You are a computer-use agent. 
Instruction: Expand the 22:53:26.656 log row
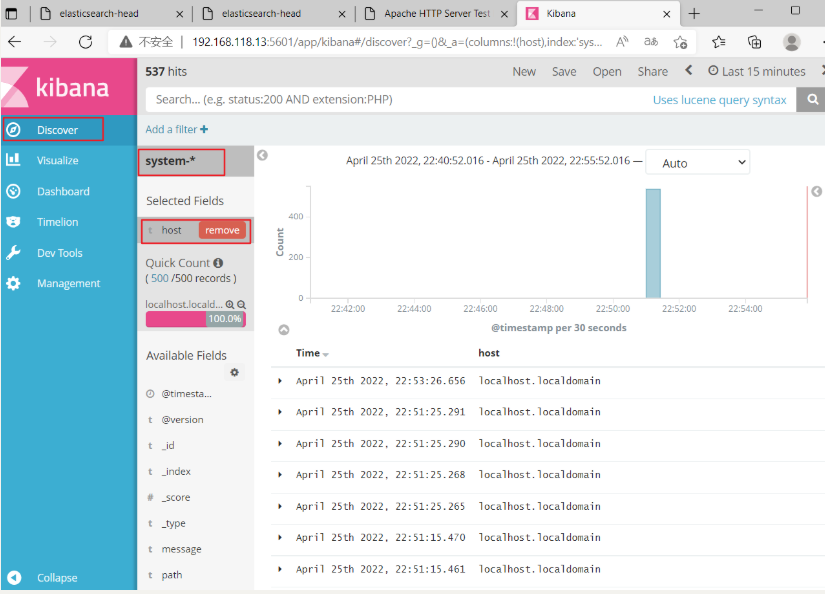(x=280, y=380)
